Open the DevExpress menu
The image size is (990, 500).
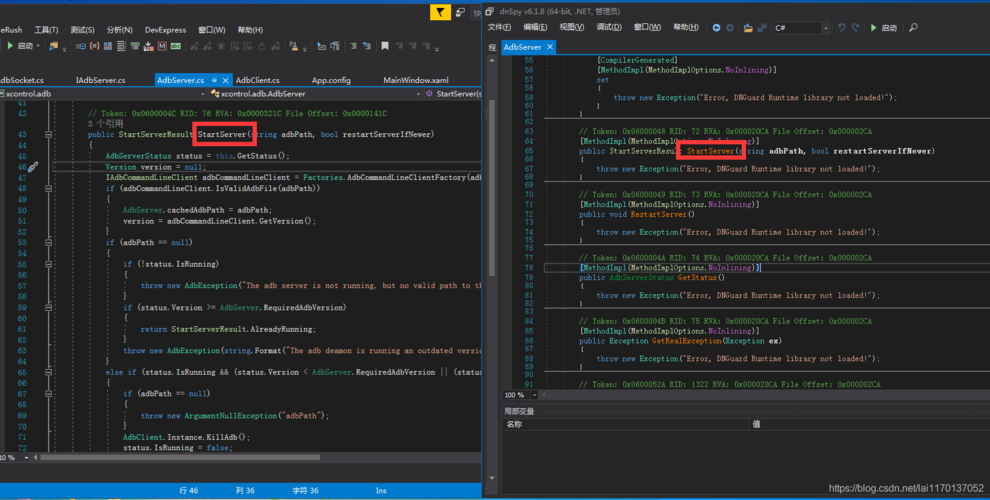coord(165,30)
